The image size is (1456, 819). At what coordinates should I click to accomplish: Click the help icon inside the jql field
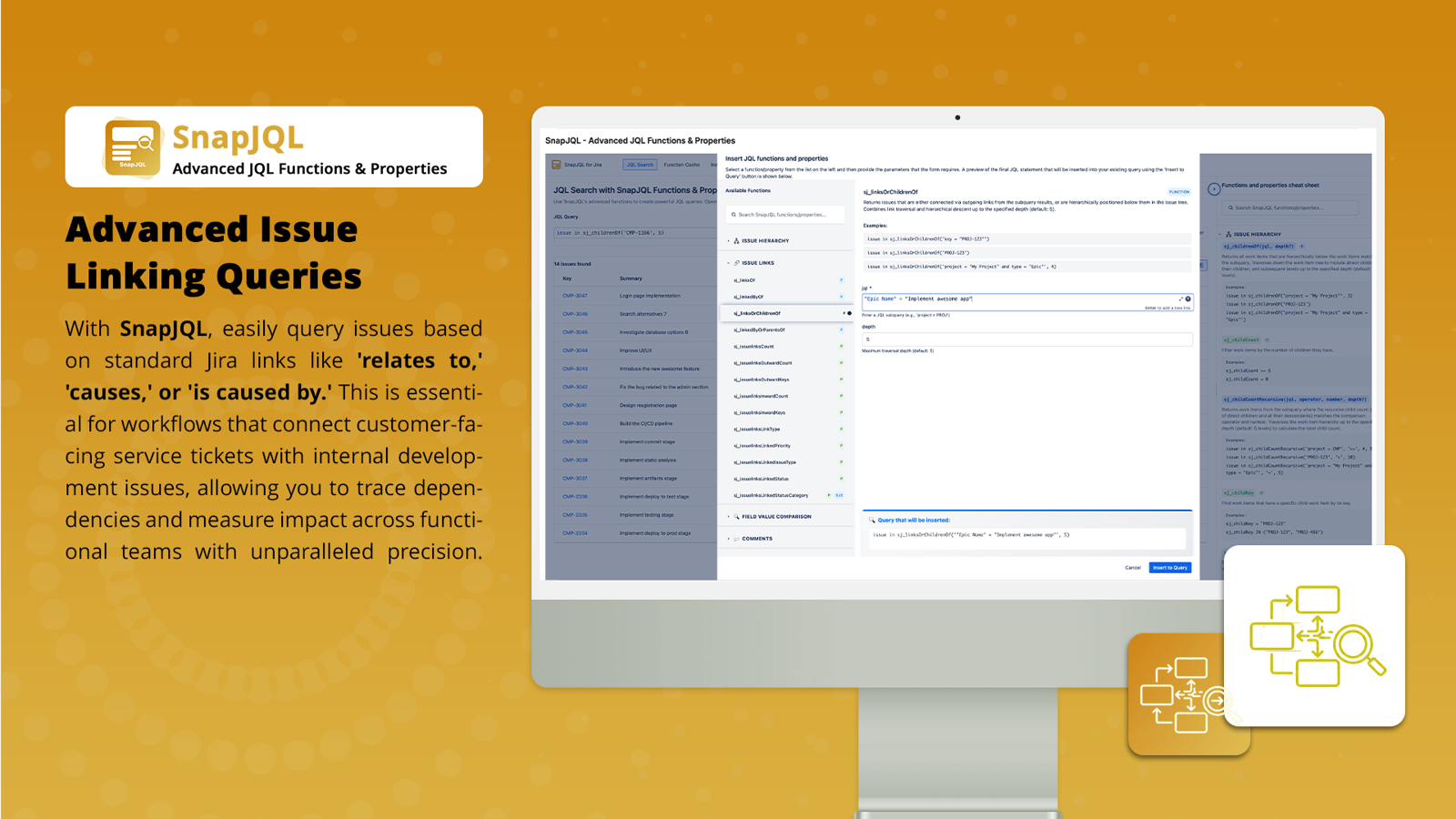tap(1188, 298)
